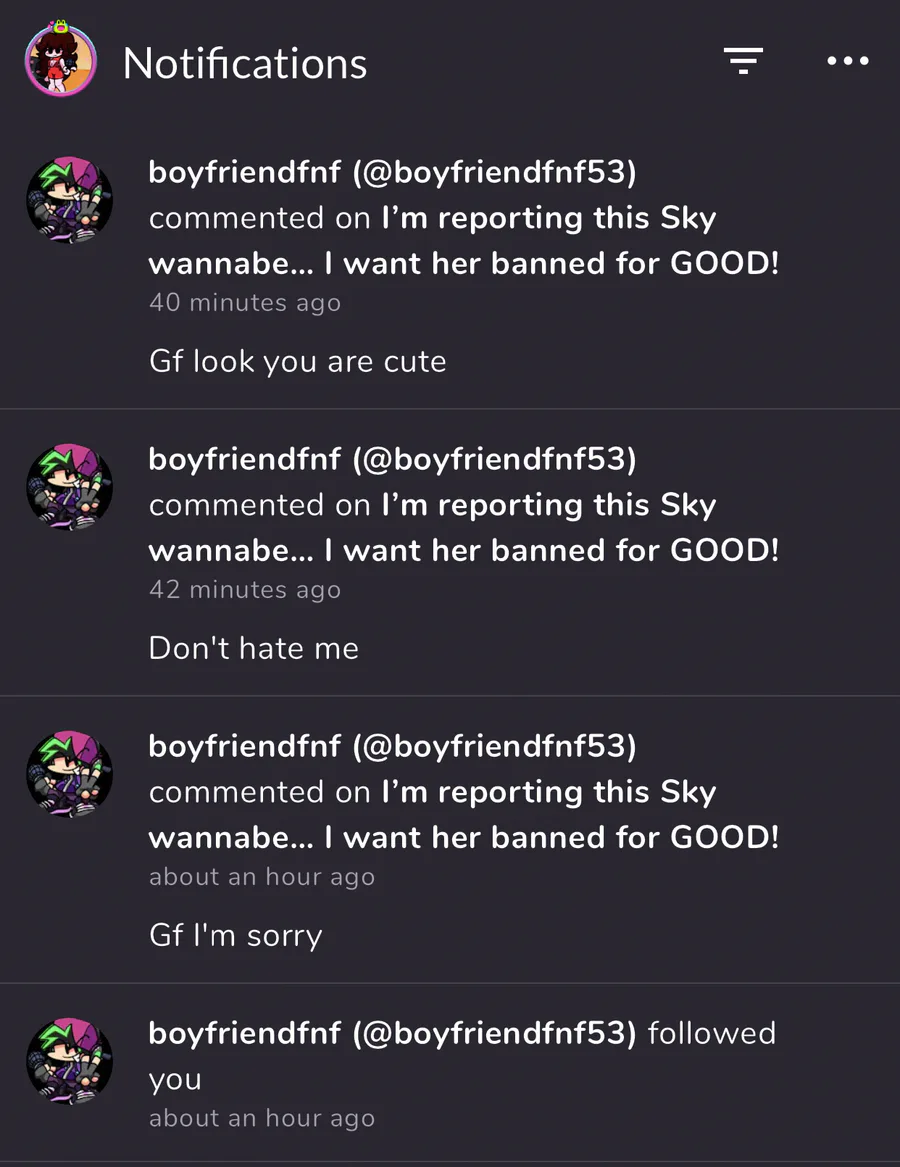Tap your profile avatar in the header
This screenshot has height=1167, width=900.
point(60,60)
